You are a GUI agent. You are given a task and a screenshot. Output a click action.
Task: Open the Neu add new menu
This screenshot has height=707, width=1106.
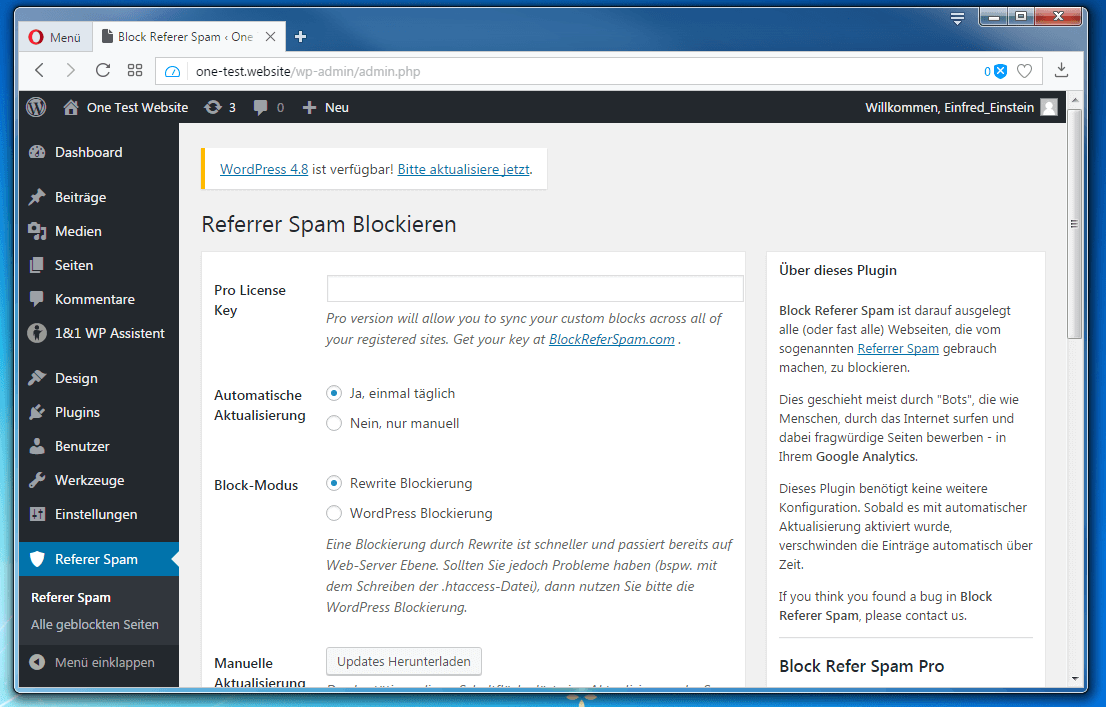326,107
